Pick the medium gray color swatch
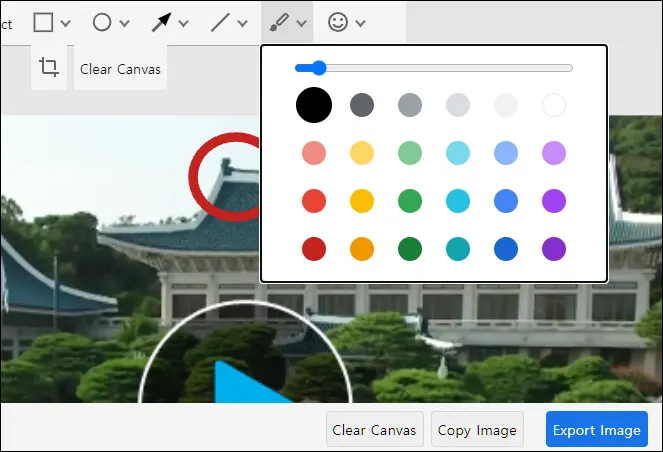Viewport: 663px width, 452px height. (x=410, y=105)
